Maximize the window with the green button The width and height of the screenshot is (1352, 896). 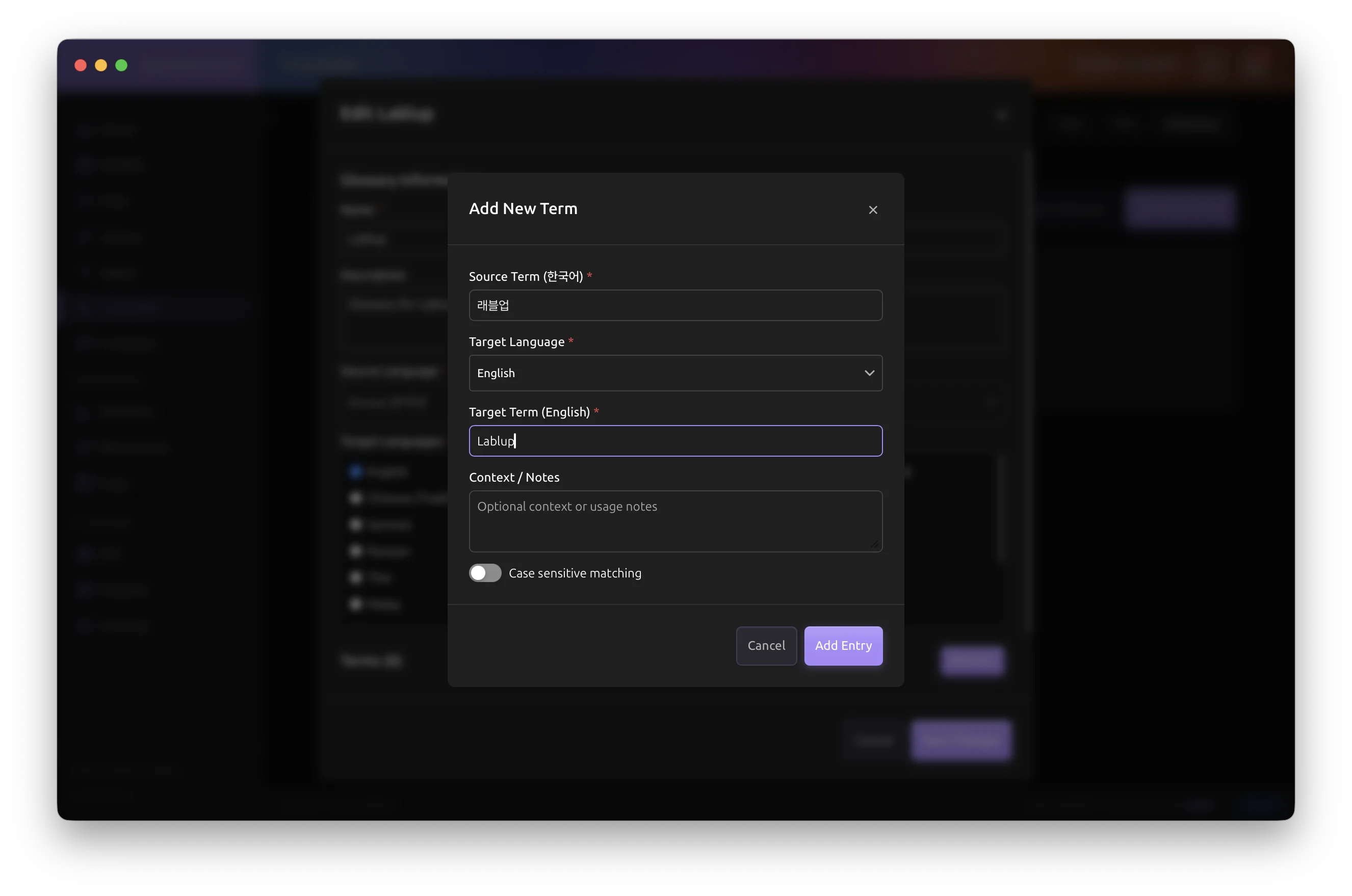(121, 65)
